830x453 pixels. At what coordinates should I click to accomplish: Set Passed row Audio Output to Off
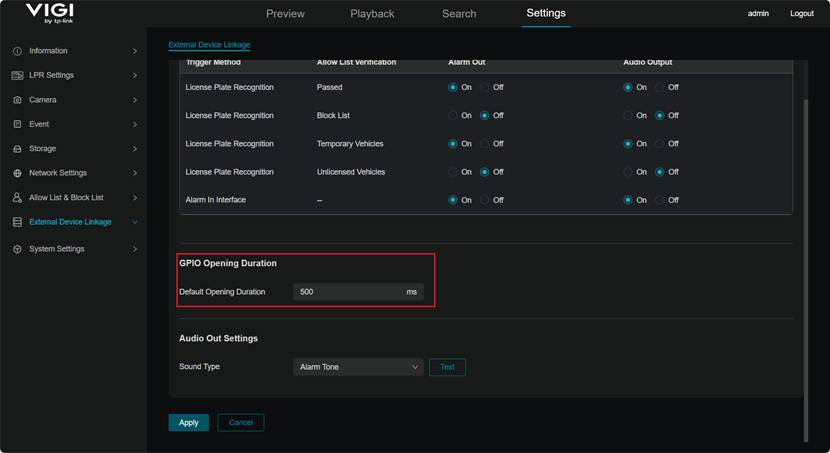660,87
